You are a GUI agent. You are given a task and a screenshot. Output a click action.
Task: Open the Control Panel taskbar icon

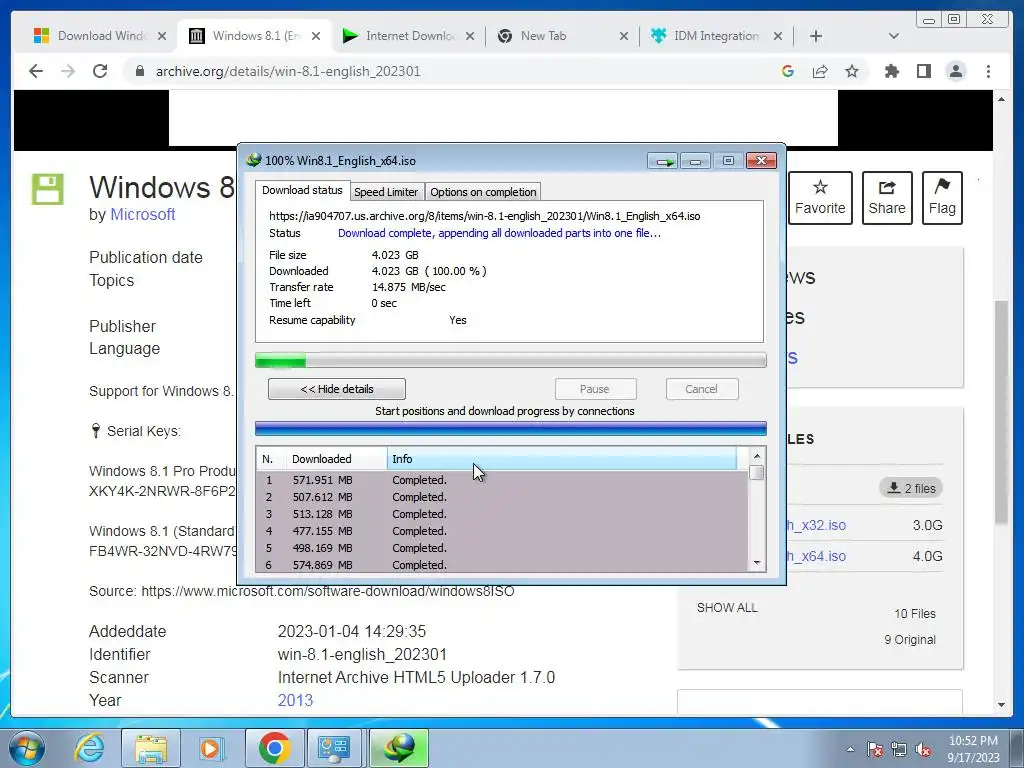click(x=334, y=748)
